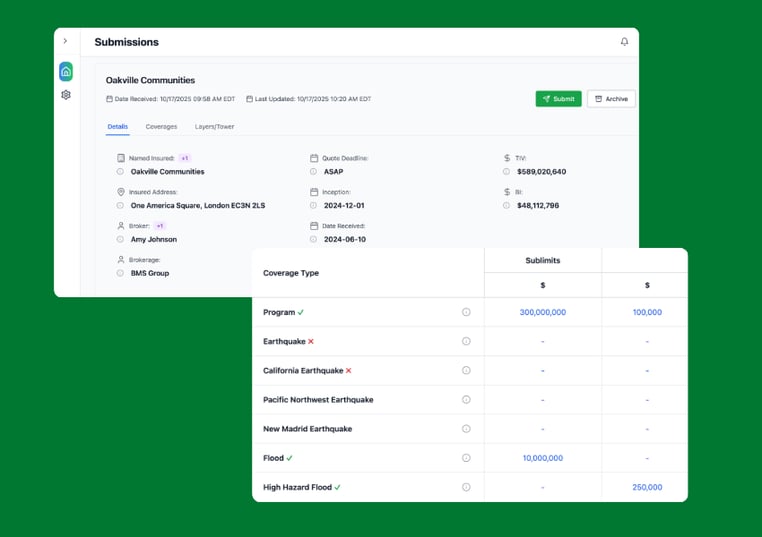
Task: Click the Program sublimit value 300,000,000
Action: pyautogui.click(x=542, y=312)
